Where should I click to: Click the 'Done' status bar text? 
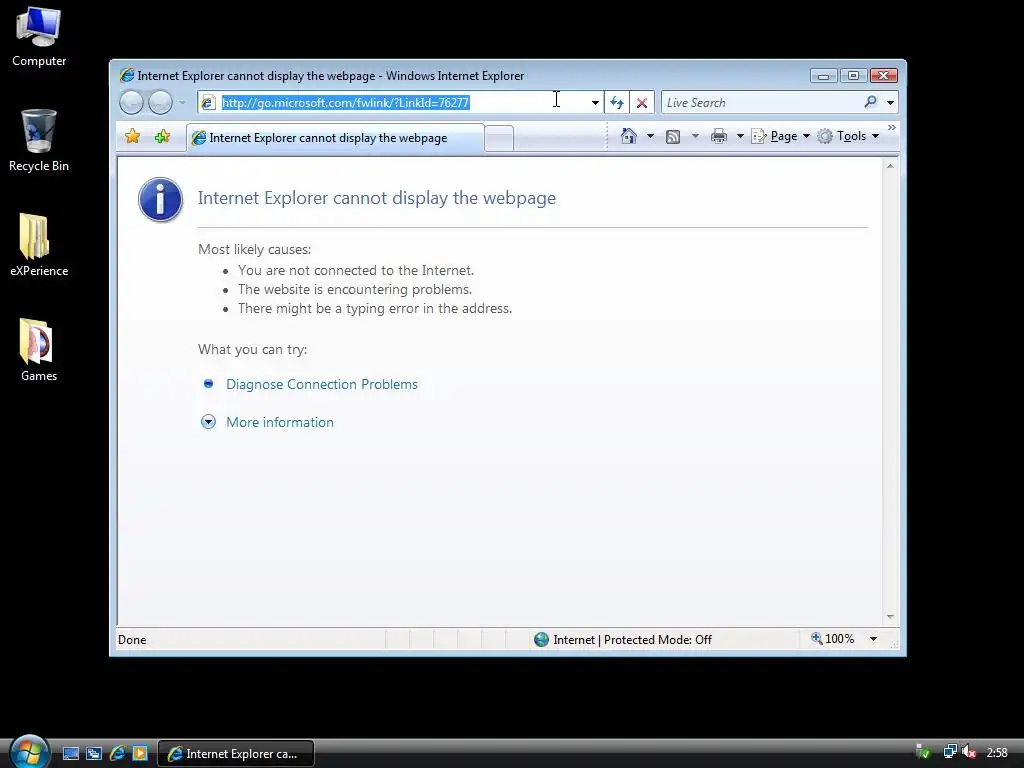pyautogui.click(x=132, y=639)
